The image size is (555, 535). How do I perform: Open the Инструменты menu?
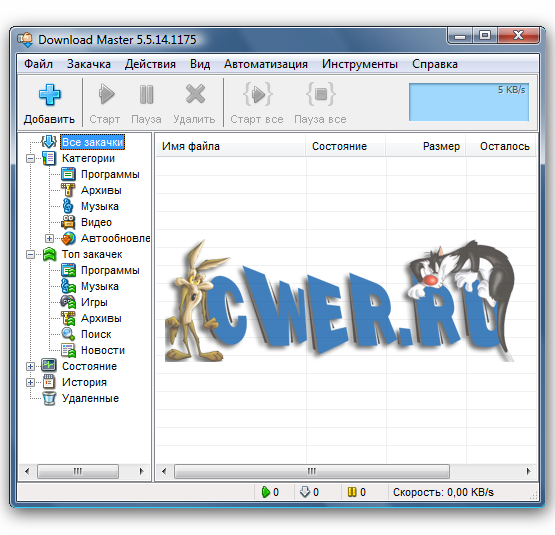tap(360, 64)
